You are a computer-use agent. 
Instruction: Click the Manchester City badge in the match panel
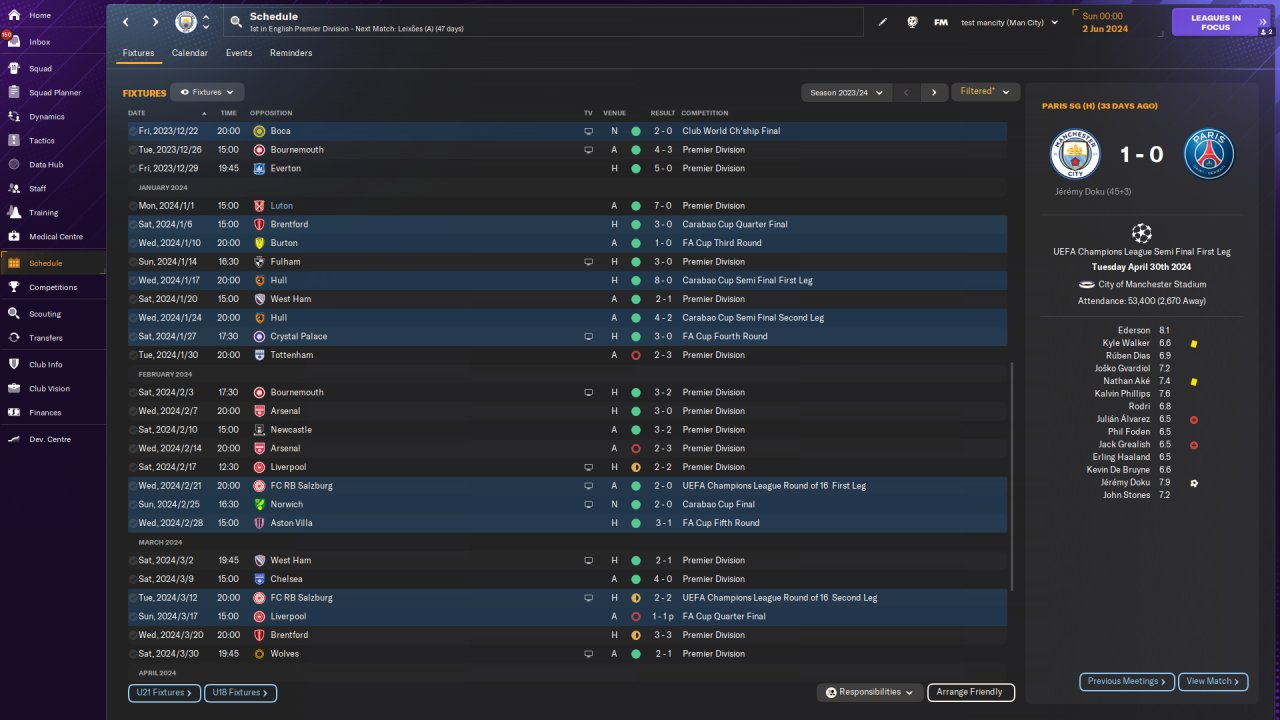[x=1075, y=154]
